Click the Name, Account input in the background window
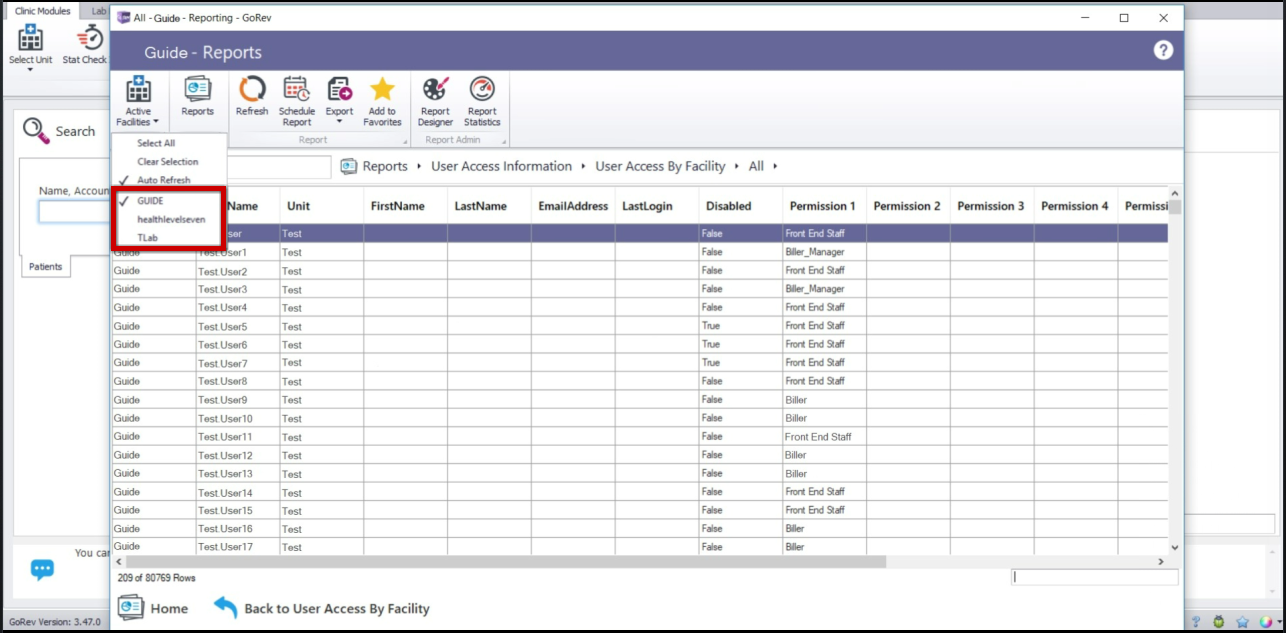The image size is (1286, 633). pyautogui.click(x=75, y=211)
